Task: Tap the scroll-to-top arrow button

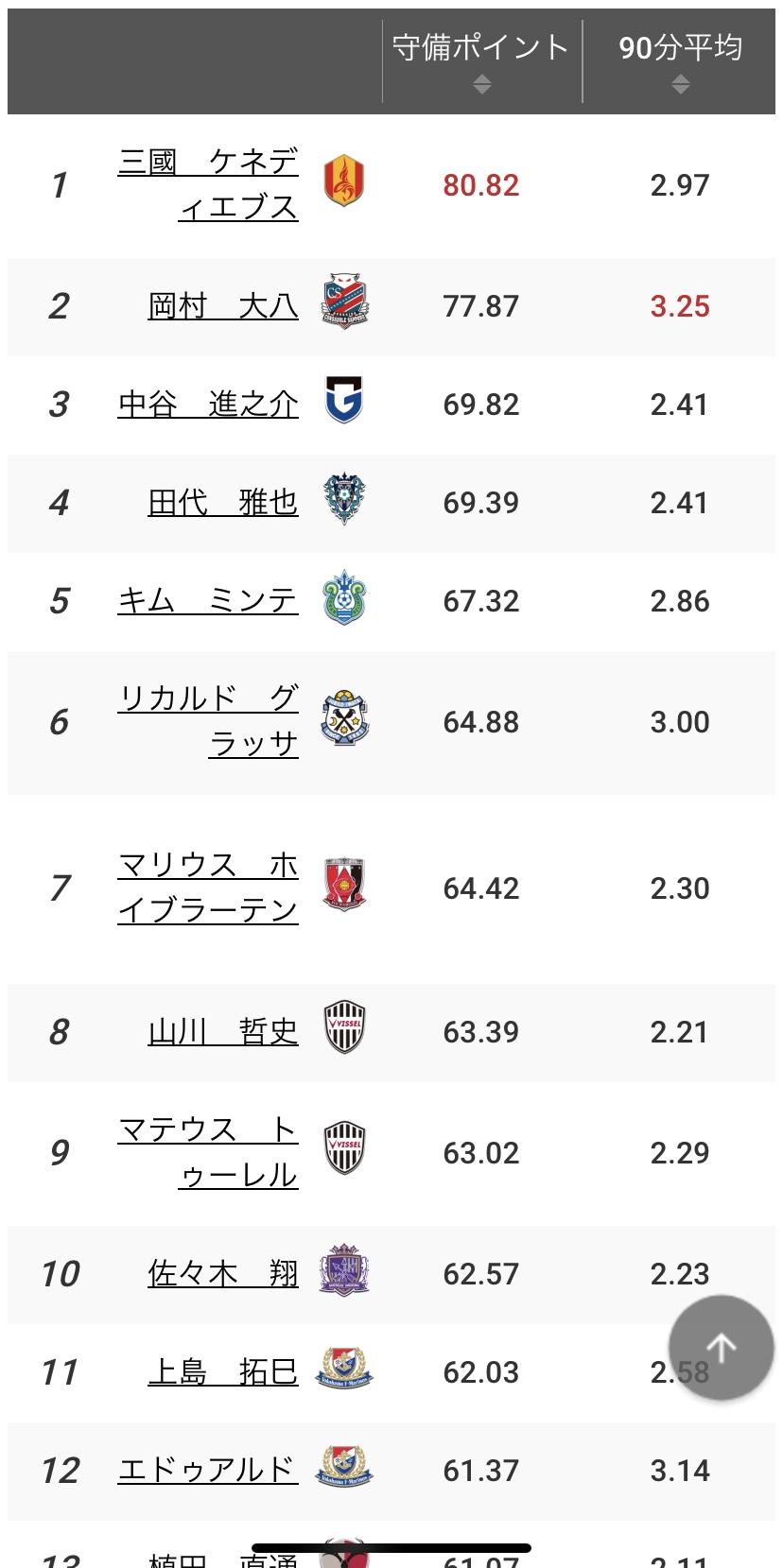Action: [721, 1347]
